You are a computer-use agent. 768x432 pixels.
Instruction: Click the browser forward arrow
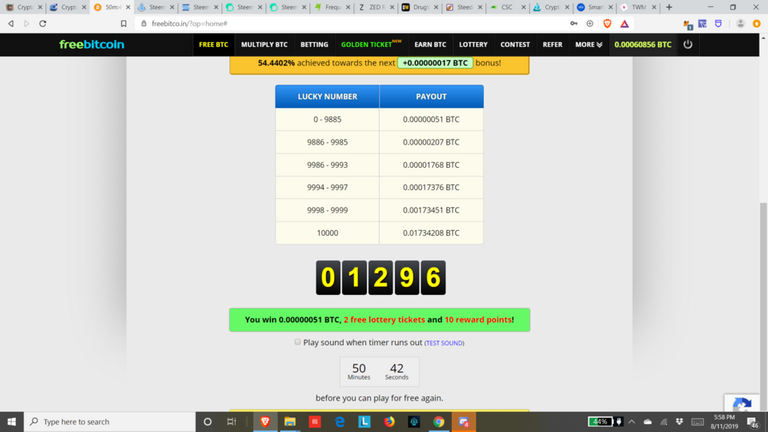pos(26,24)
